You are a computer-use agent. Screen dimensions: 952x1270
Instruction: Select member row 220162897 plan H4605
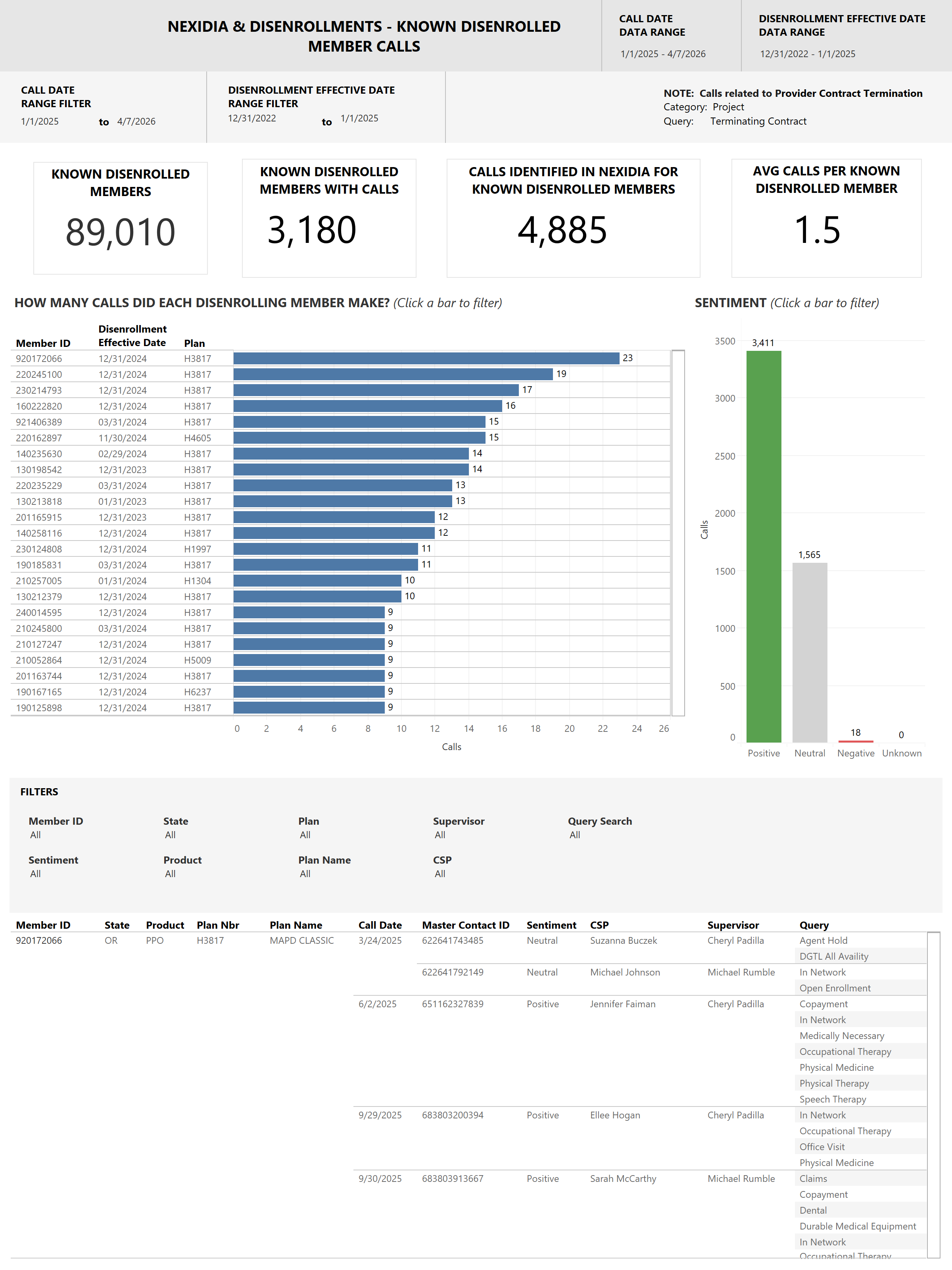(x=39, y=438)
